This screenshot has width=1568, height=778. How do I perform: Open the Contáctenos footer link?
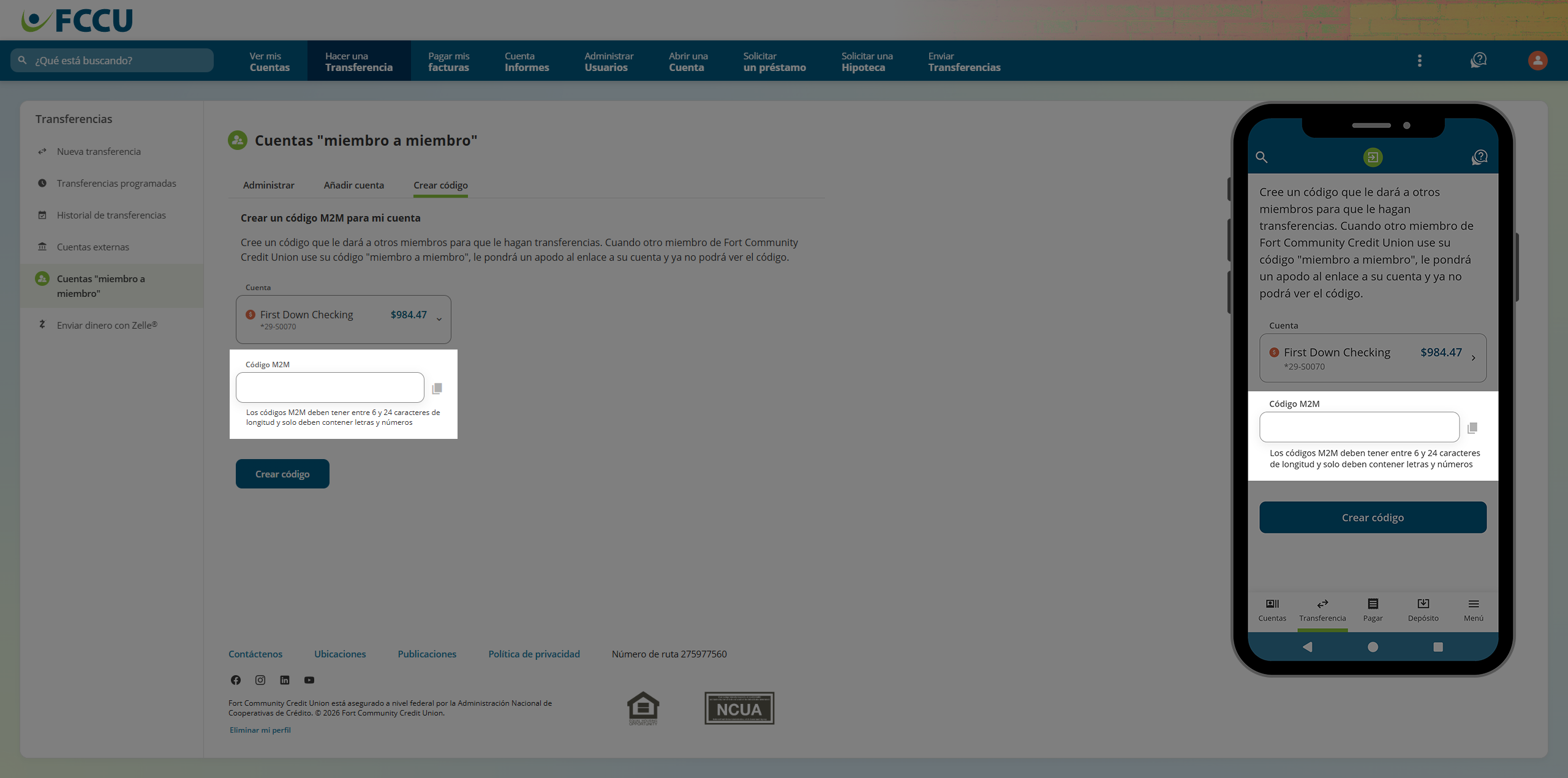click(255, 654)
